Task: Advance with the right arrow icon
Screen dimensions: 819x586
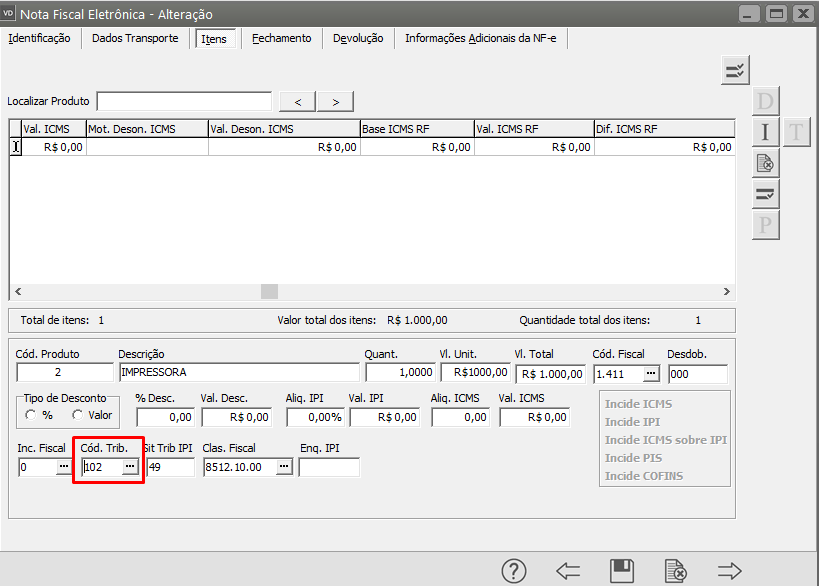Action: pos(730,571)
